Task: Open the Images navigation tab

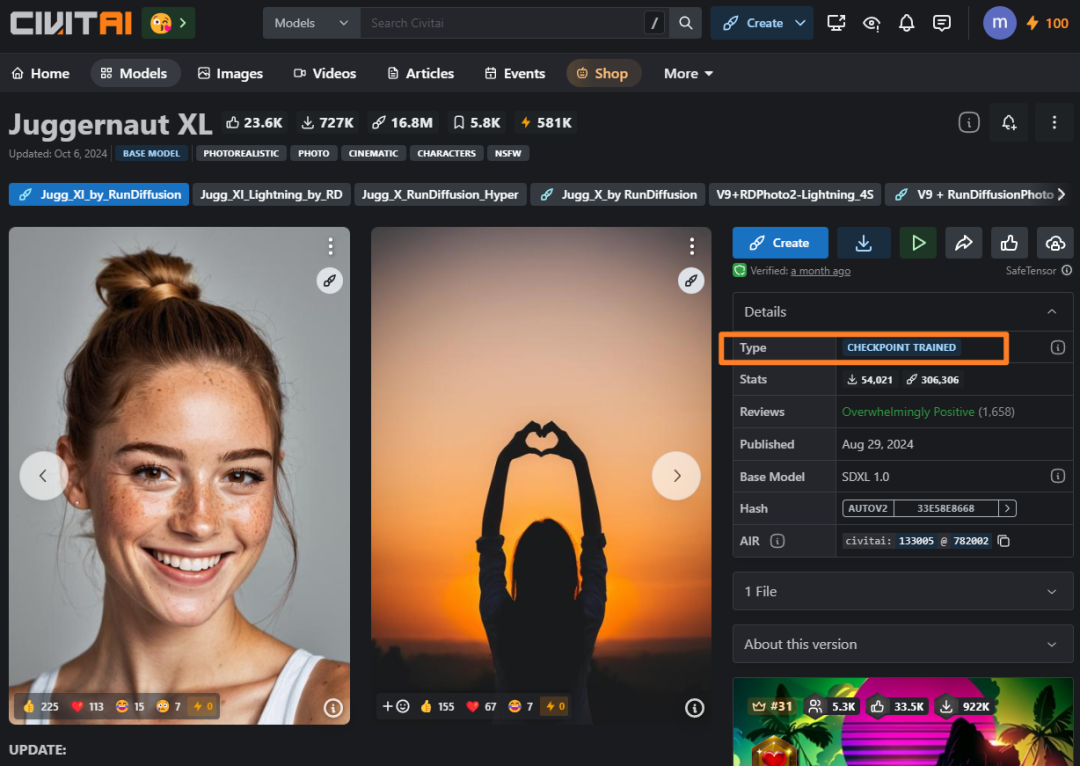Action: pos(230,73)
